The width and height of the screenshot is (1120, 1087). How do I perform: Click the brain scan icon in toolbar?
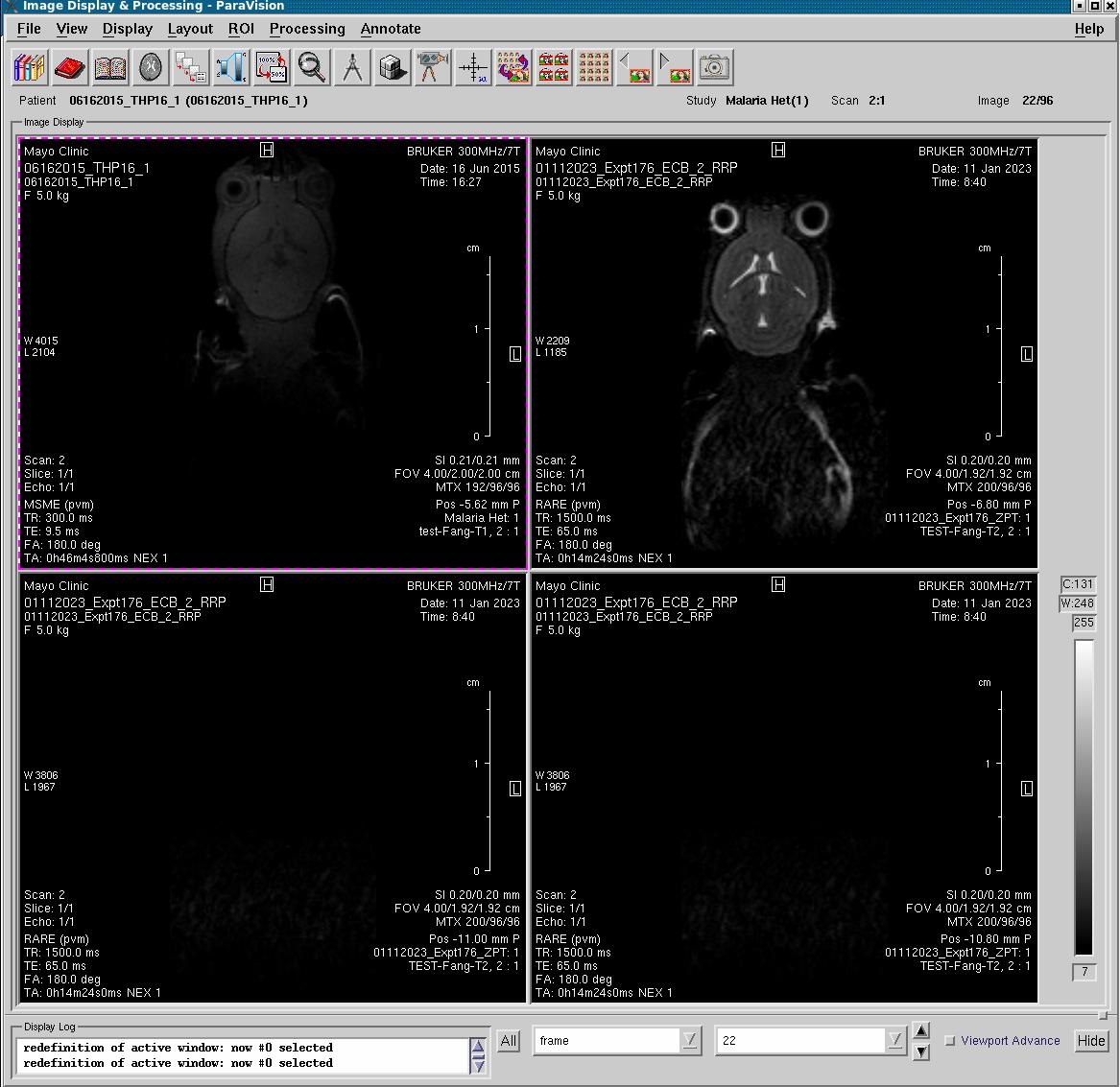tap(151, 67)
